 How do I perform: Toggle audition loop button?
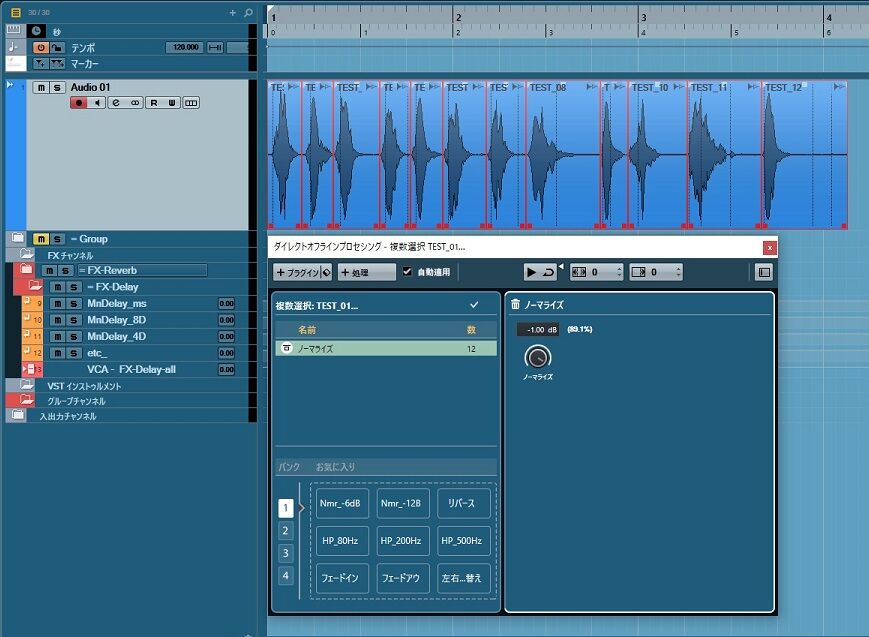click(x=548, y=272)
